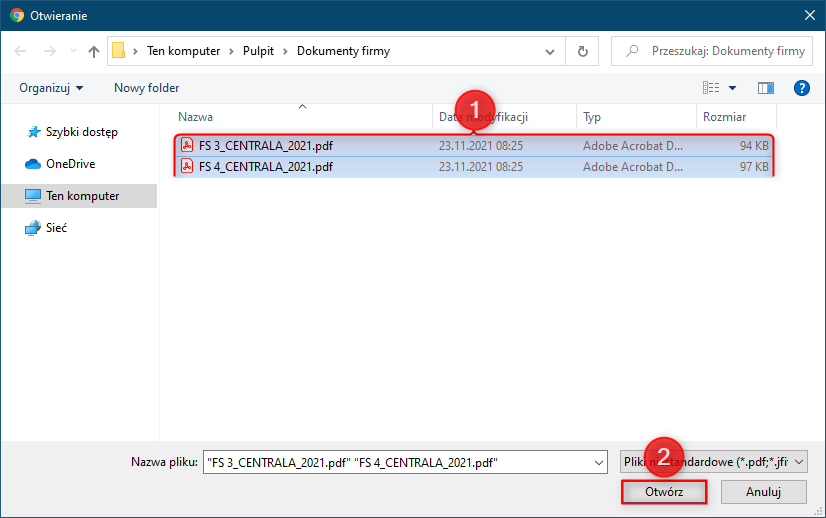Cancel the dialog with Anuluj
Image resolution: width=826 pixels, height=518 pixels.
763,492
